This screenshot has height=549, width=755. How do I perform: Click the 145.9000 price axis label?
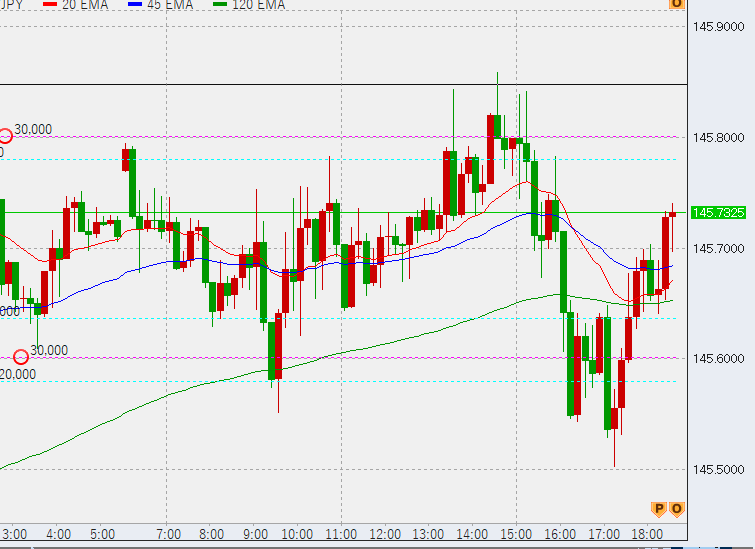[719, 26]
